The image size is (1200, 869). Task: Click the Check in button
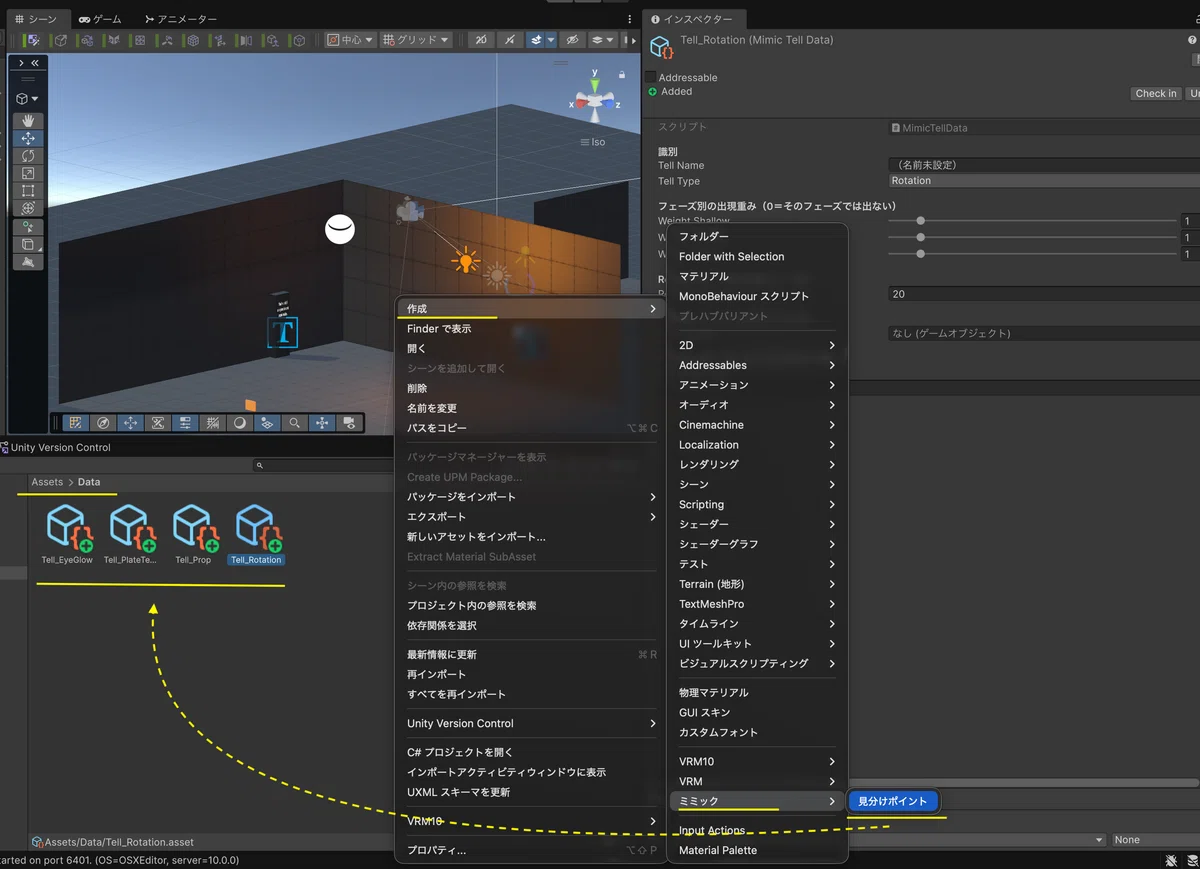click(1156, 93)
